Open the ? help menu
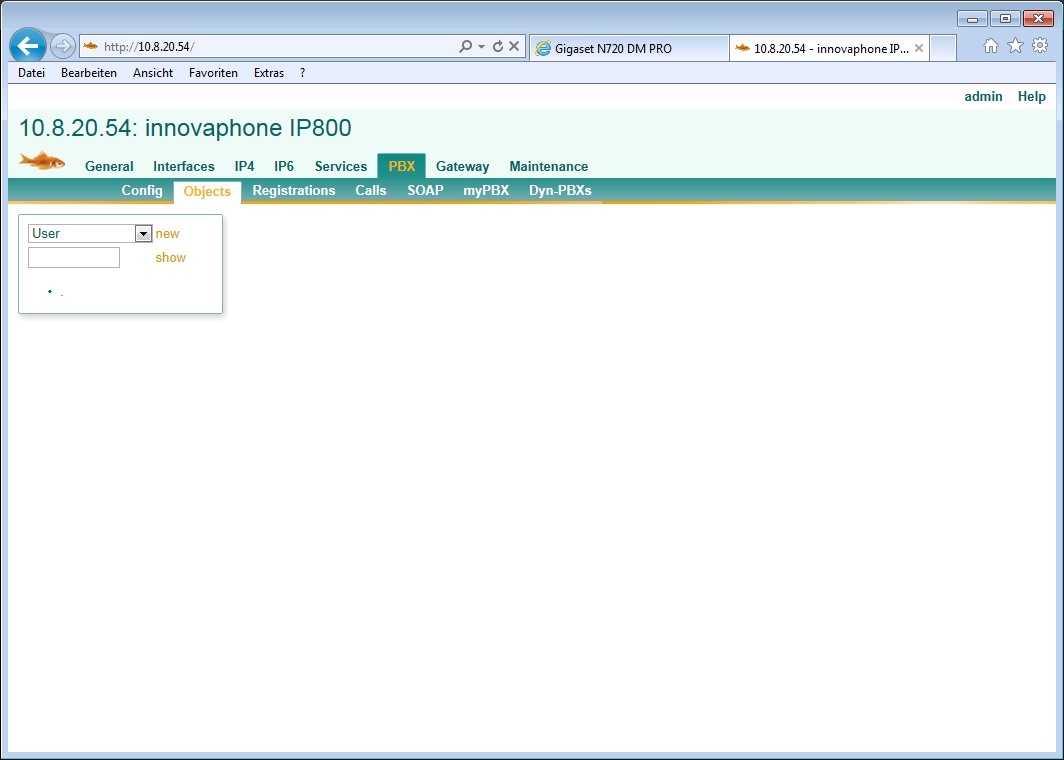Viewport: 1064px width, 760px height. [302, 73]
